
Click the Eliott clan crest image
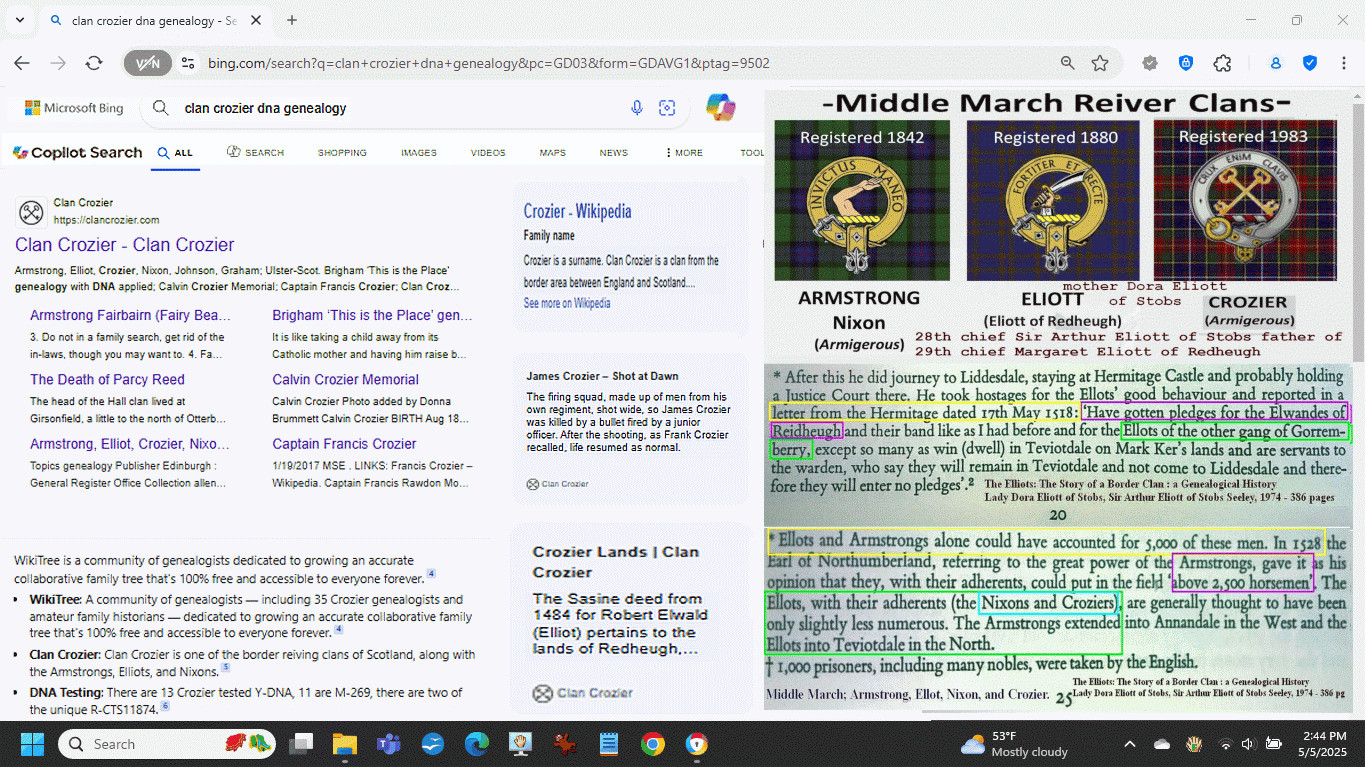point(1053,201)
